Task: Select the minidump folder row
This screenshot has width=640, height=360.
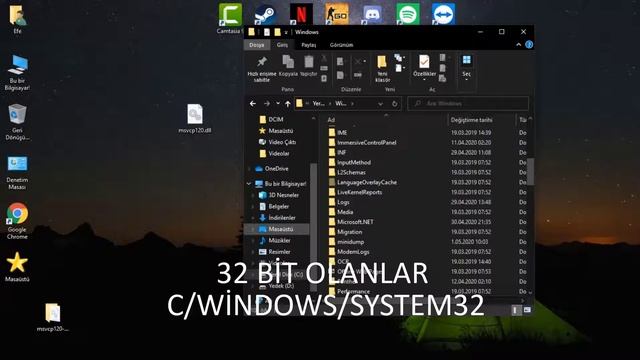Action: pos(427,242)
